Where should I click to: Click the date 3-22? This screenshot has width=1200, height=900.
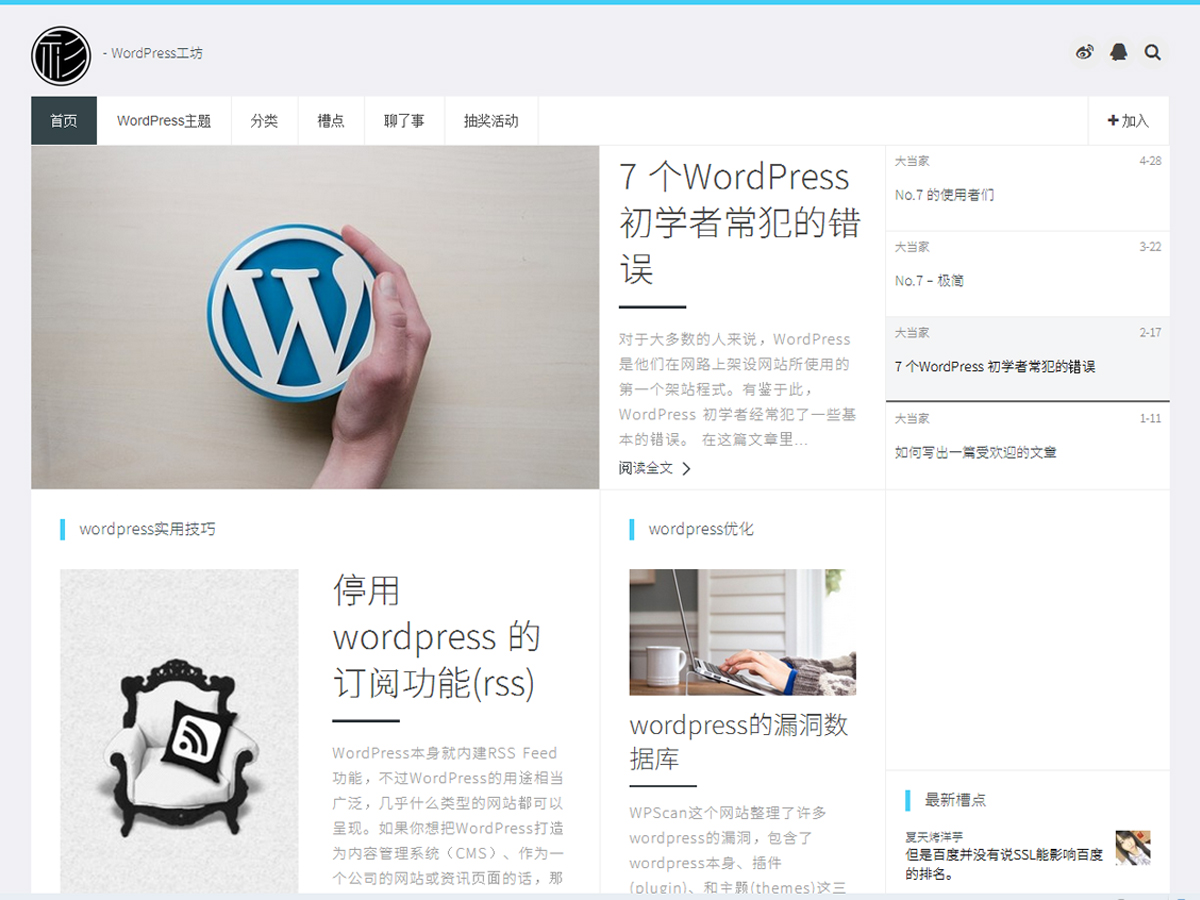click(x=1150, y=247)
